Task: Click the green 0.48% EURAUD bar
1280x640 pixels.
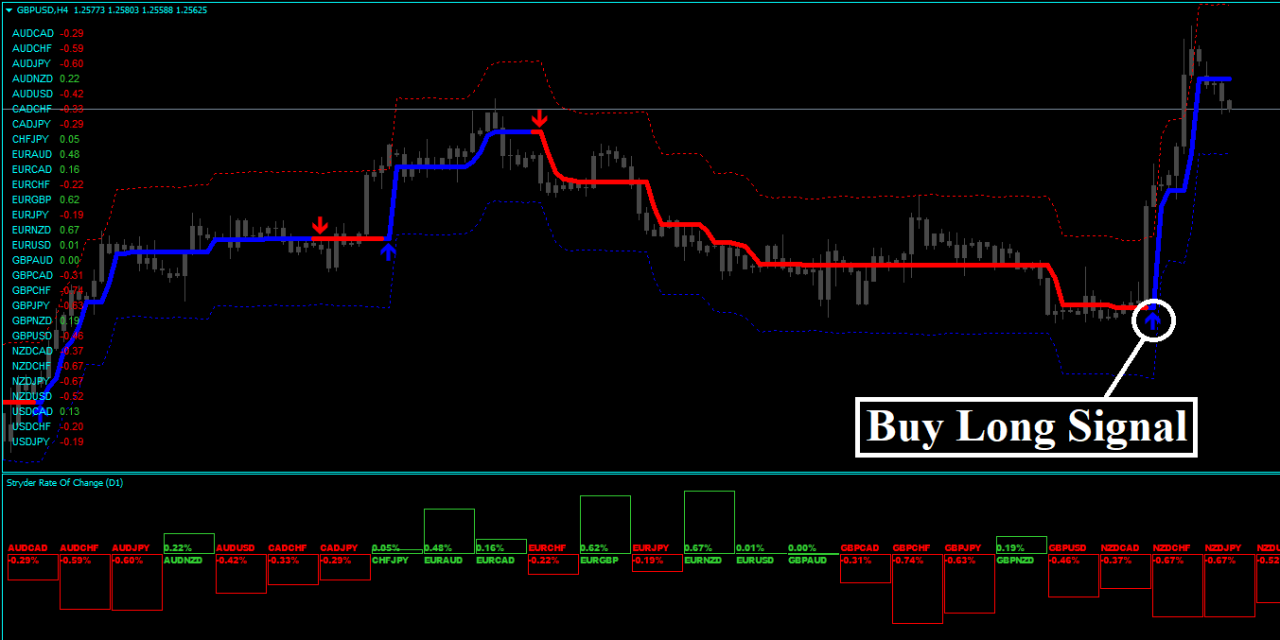Action: click(449, 531)
